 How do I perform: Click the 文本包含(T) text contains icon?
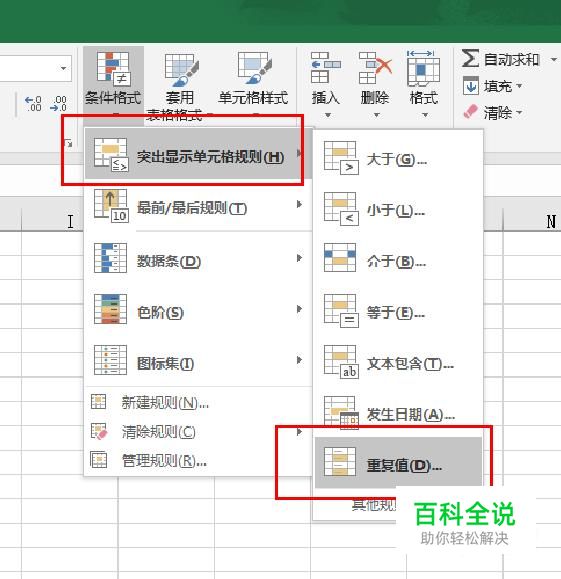[x=341, y=362]
